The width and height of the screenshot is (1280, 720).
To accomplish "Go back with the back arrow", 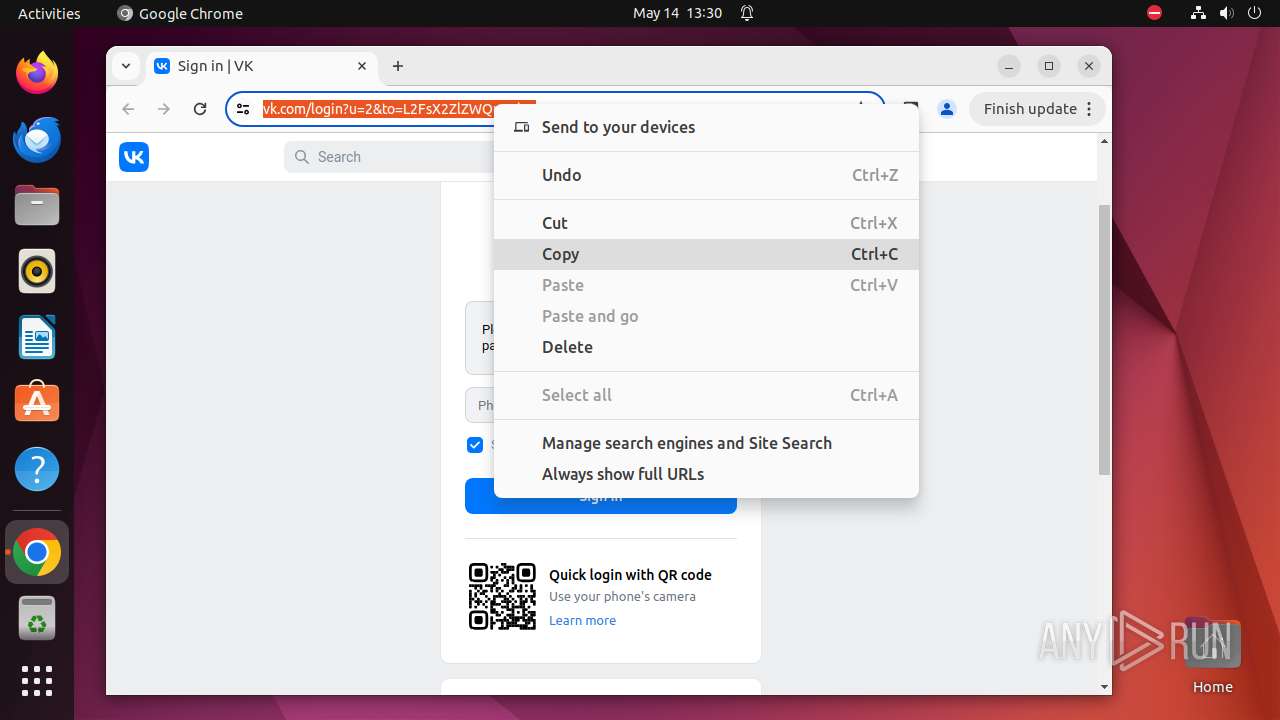I will pyautogui.click(x=128, y=109).
